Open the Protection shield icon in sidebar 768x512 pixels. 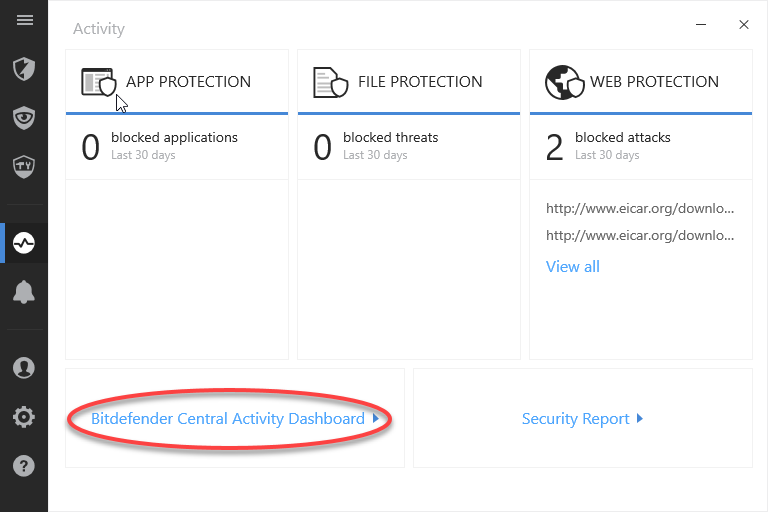24,69
